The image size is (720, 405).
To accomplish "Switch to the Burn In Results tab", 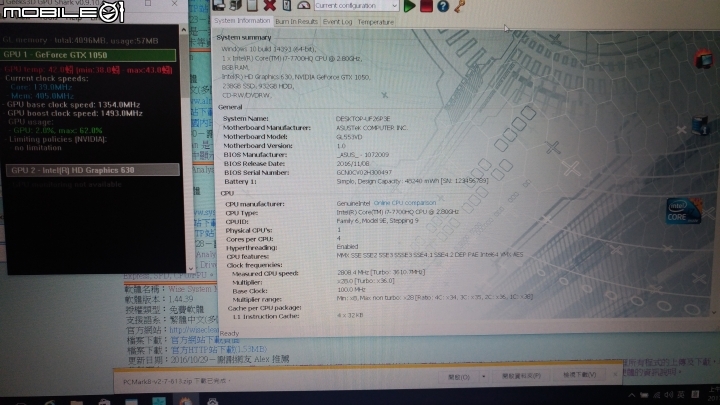I will tap(296, 22).
